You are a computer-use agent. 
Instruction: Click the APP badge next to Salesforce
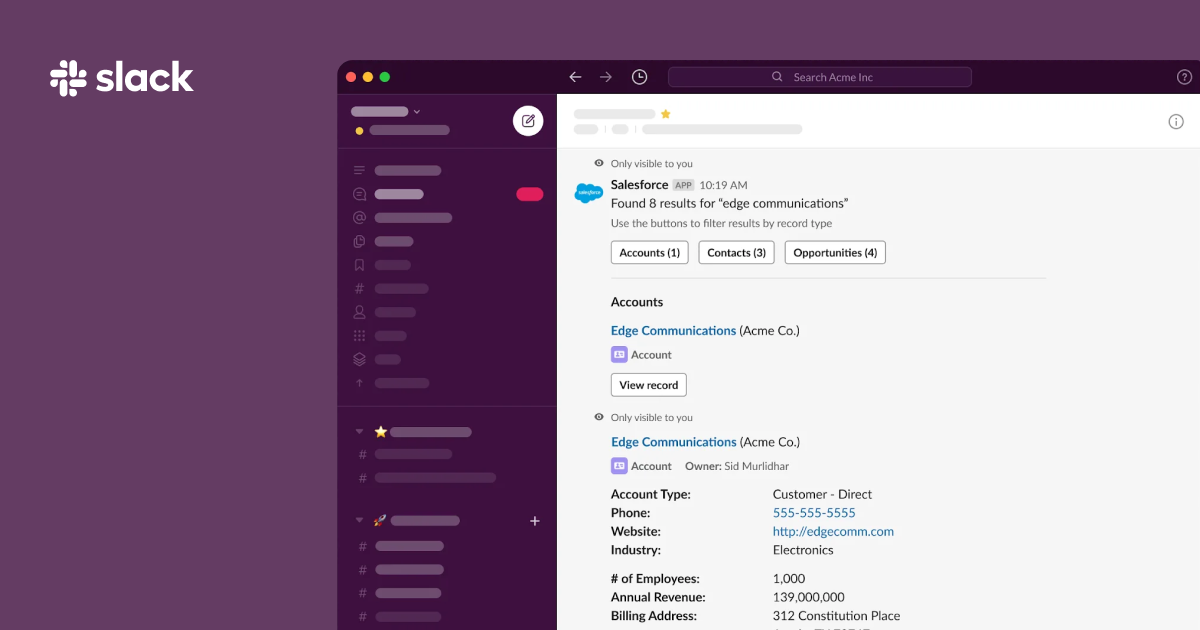tap(683, 185)
